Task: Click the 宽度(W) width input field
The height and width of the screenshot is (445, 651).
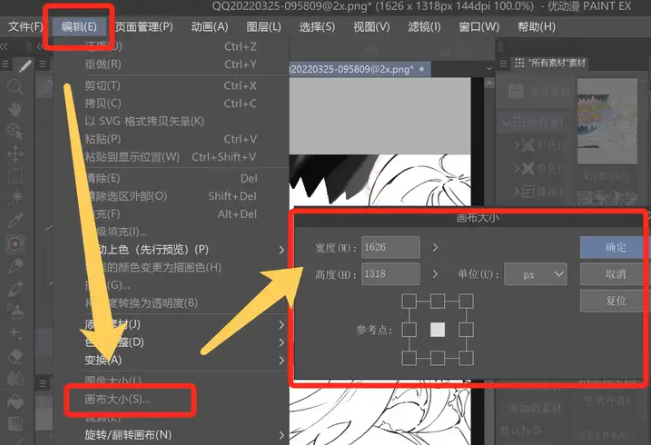Action: [x=391, y=247]
